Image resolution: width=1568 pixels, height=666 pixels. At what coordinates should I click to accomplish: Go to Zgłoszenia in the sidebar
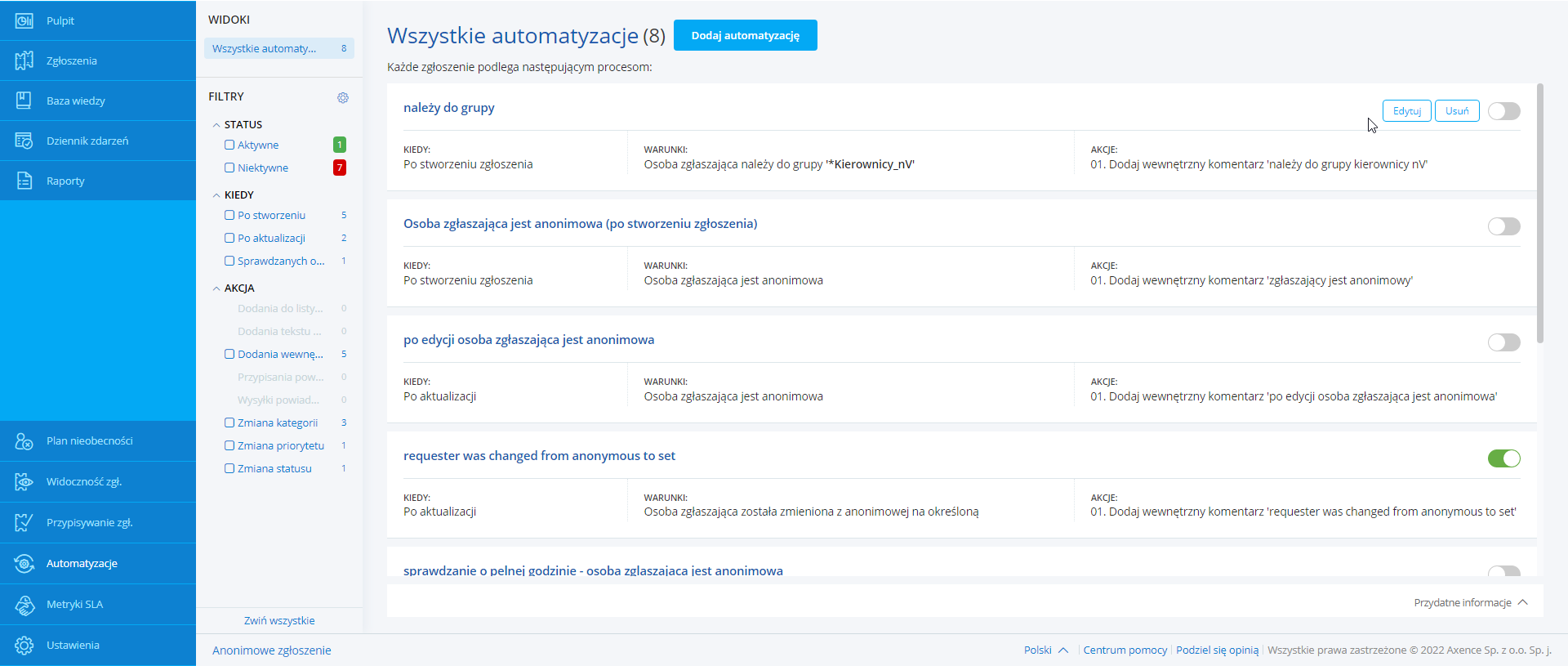pos(72,60)
